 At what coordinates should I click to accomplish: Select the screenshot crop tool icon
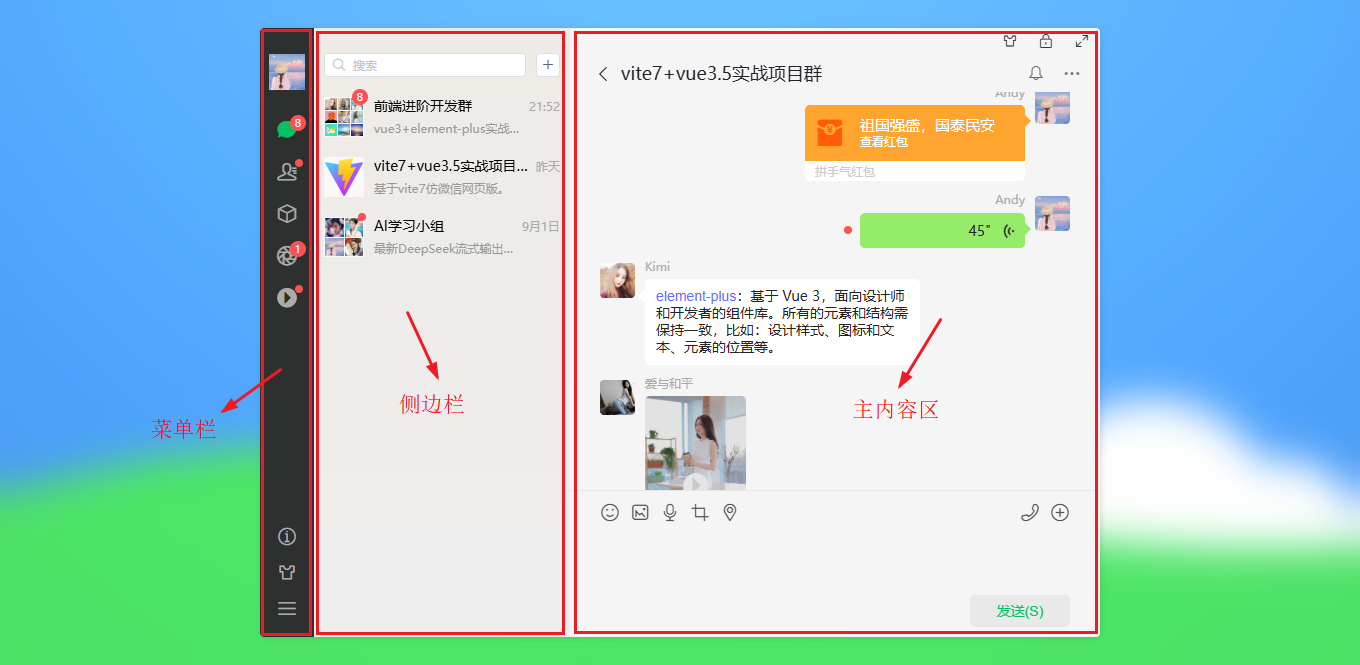coord(700,512)
